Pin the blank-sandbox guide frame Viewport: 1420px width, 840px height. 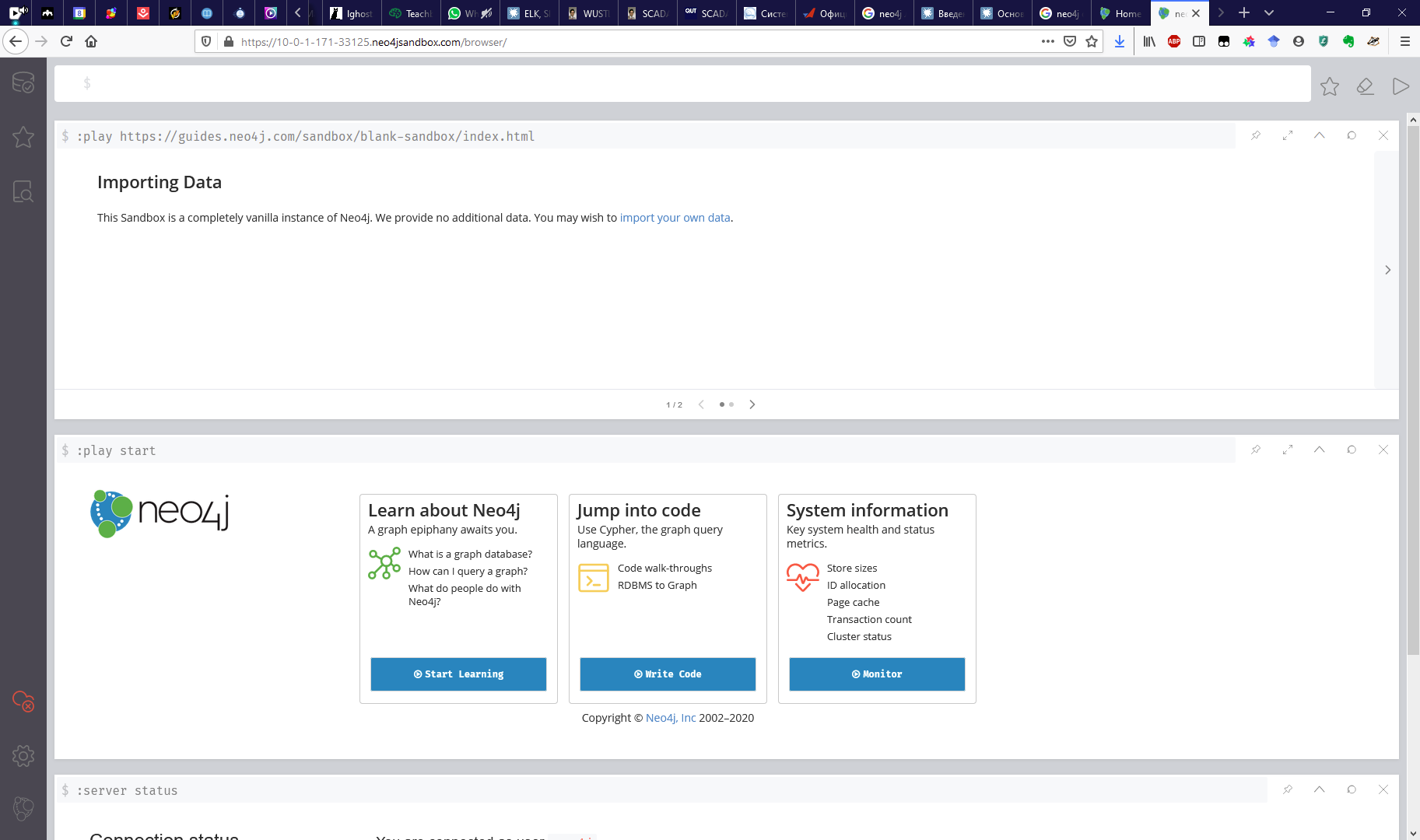[1256, 135]
